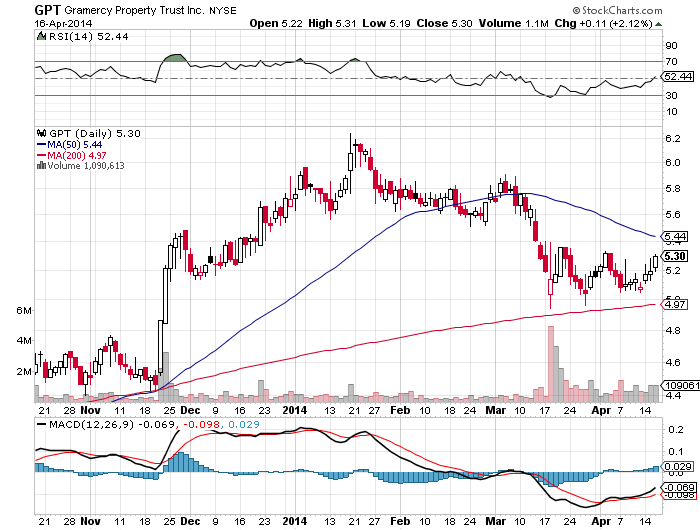This screenshot has height=530, width=700.
Task: Click the 'MA(50) 5.44' legend text
Action: click(x=75, y=145)
